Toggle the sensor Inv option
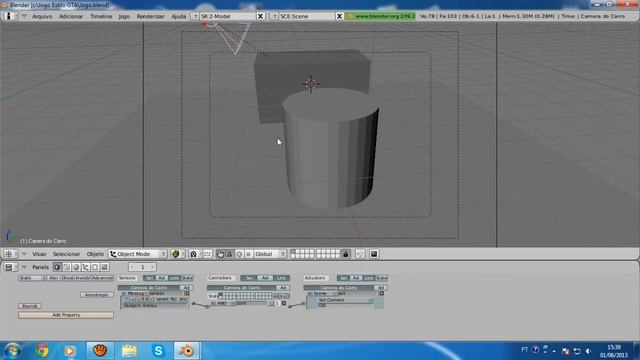 182,299
